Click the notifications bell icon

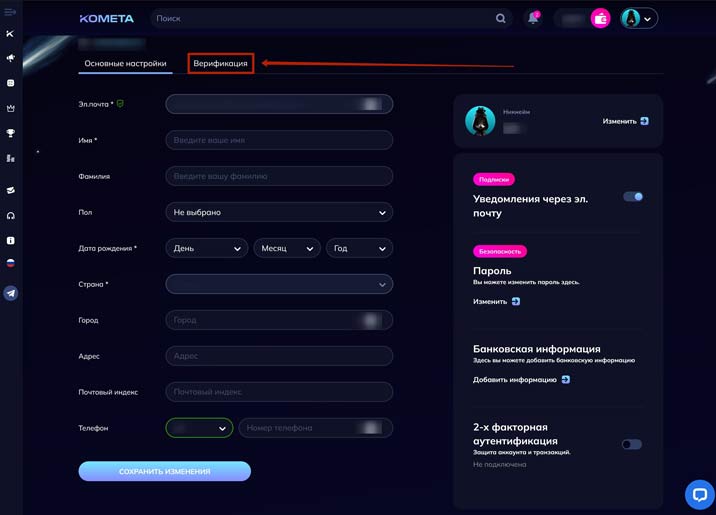(x=533, y=18)
